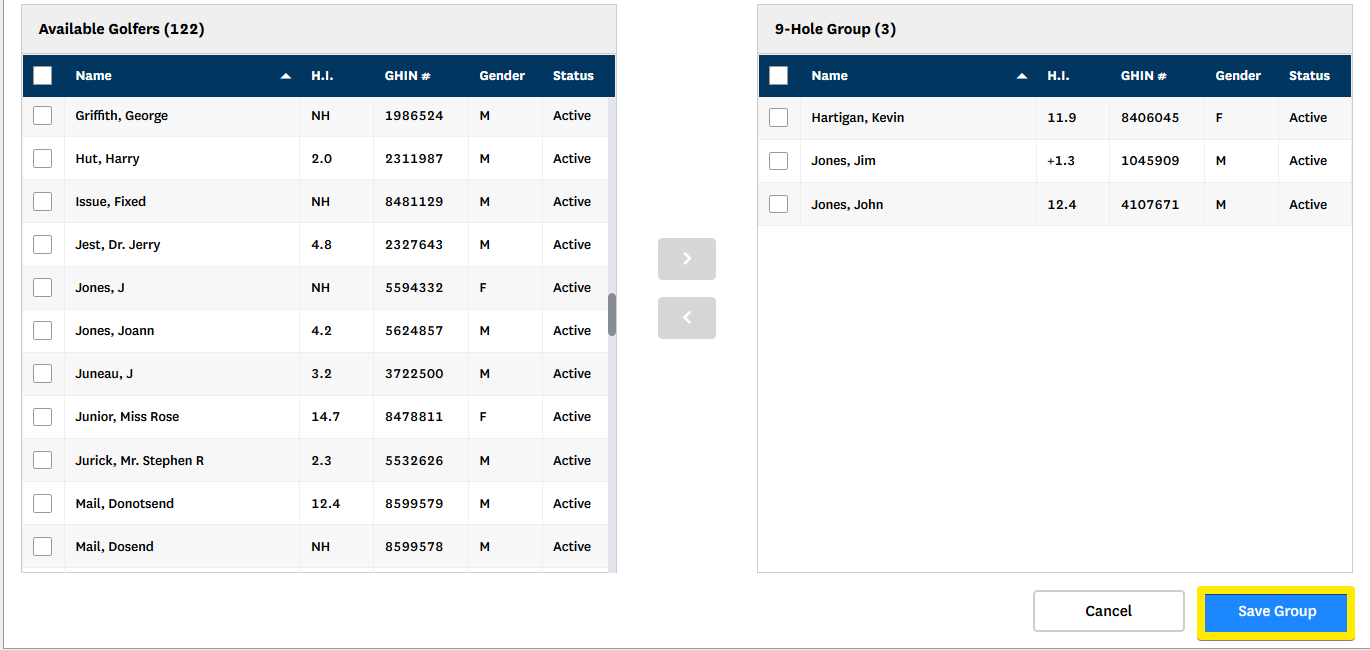Sort 9-Hole Group by Status header
The width and height of the screenshot is (1370, 650).
[1309, 76]
